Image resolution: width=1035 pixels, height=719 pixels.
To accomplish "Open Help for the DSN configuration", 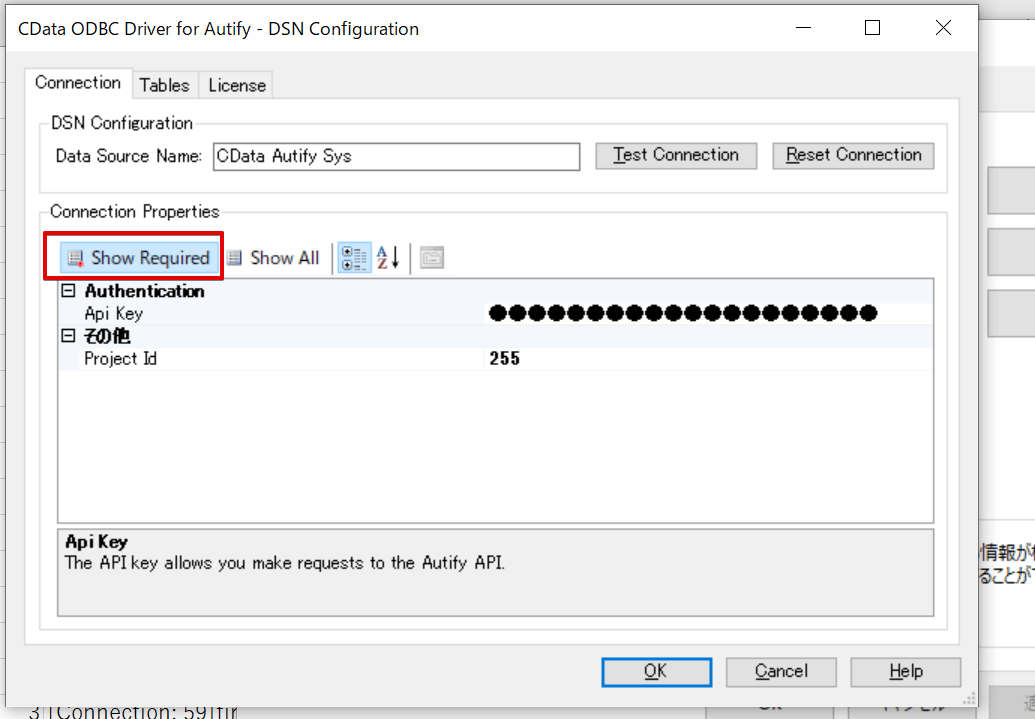I will point(905,671).
